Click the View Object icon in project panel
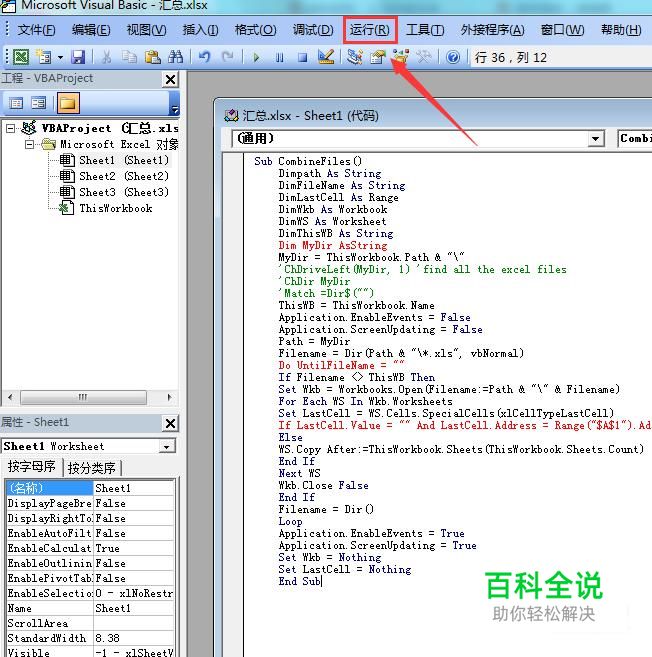The image size is (652, 657). tap(39, 103)
